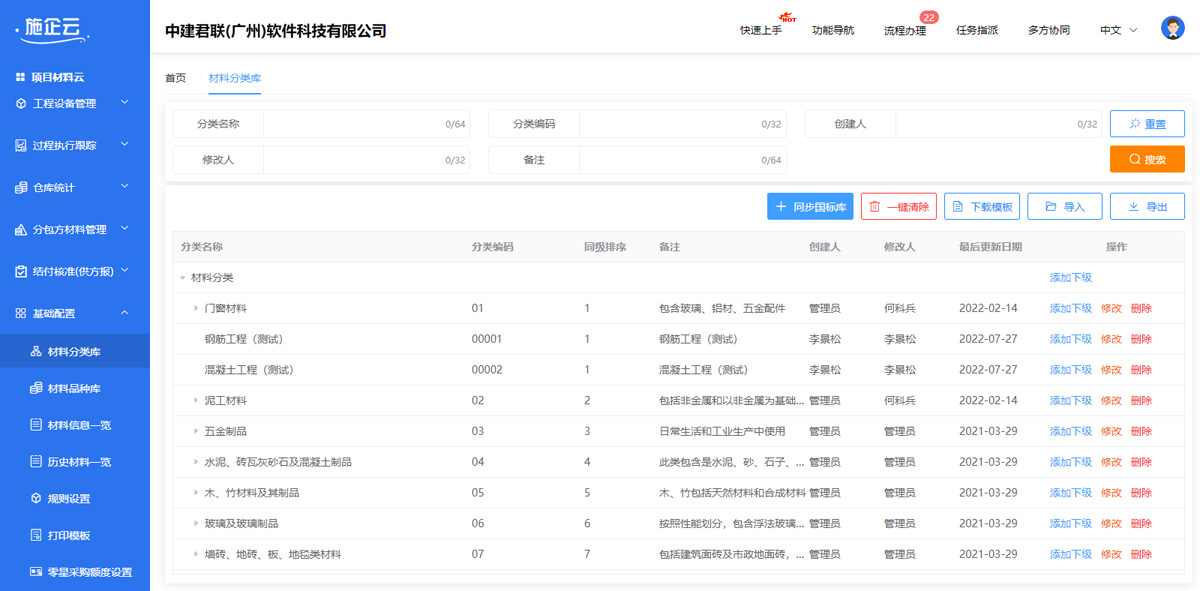Image resolution: width=1200 pixels, height=591 pixels.
Task: Click the 仓库统计 icon
Action: tap(21, 187)
